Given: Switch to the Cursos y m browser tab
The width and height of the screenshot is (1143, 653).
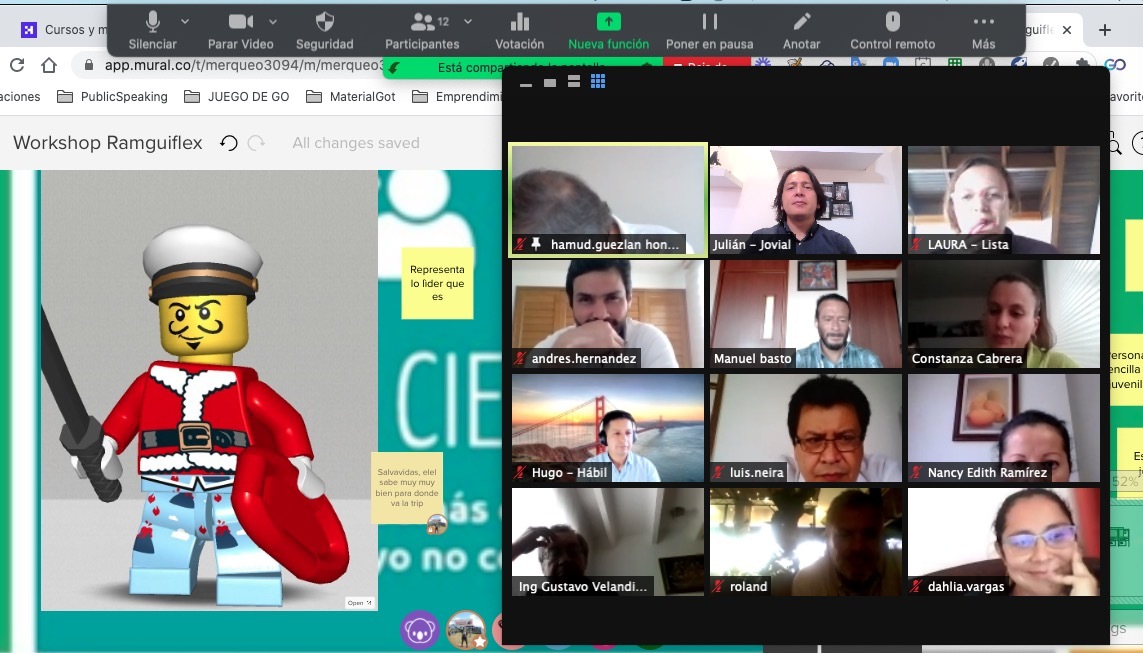Looking at the screenshot, I should click(x=64, y=30).
